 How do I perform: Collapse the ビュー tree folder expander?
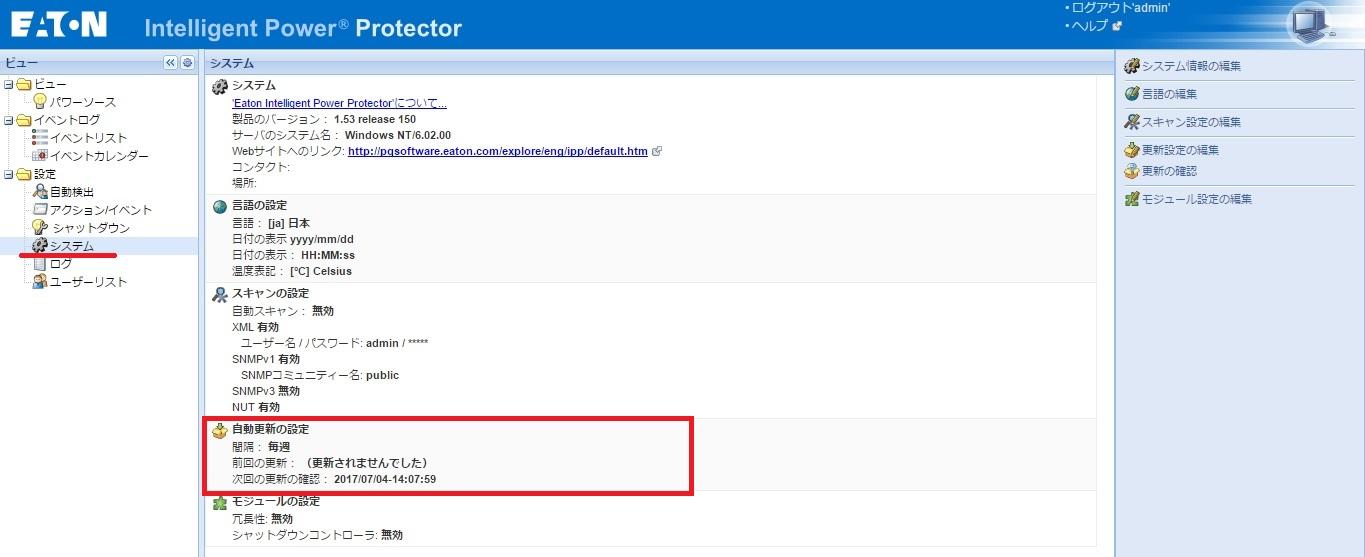8,84
